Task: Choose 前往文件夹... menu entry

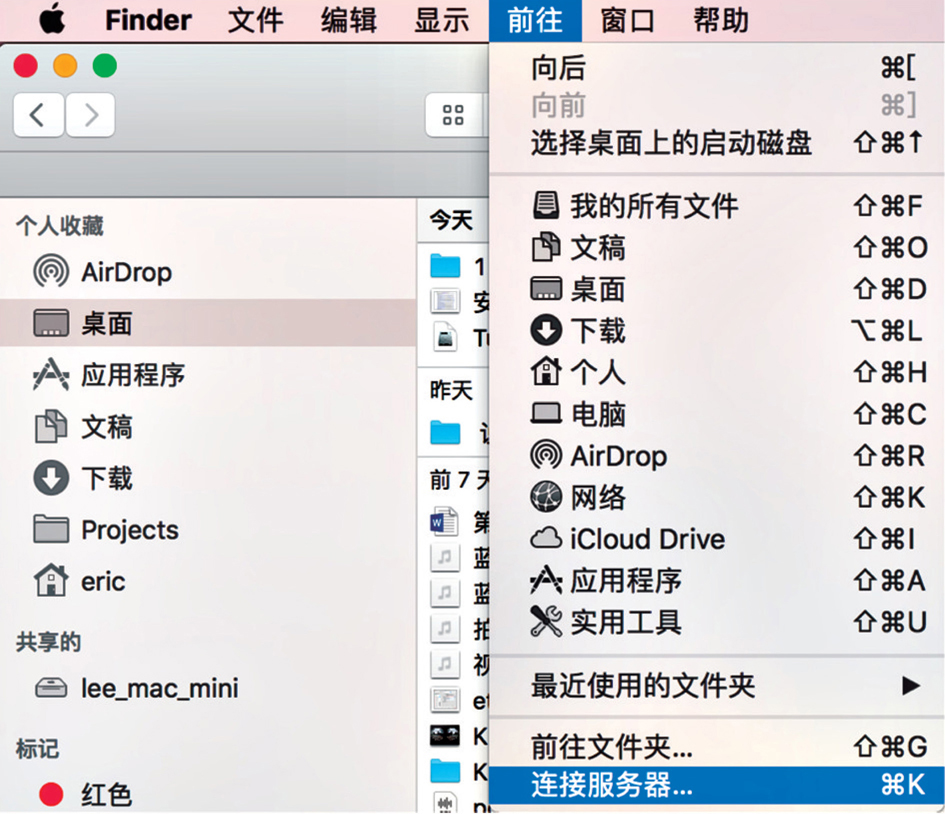Action: (x=612, y=745)
